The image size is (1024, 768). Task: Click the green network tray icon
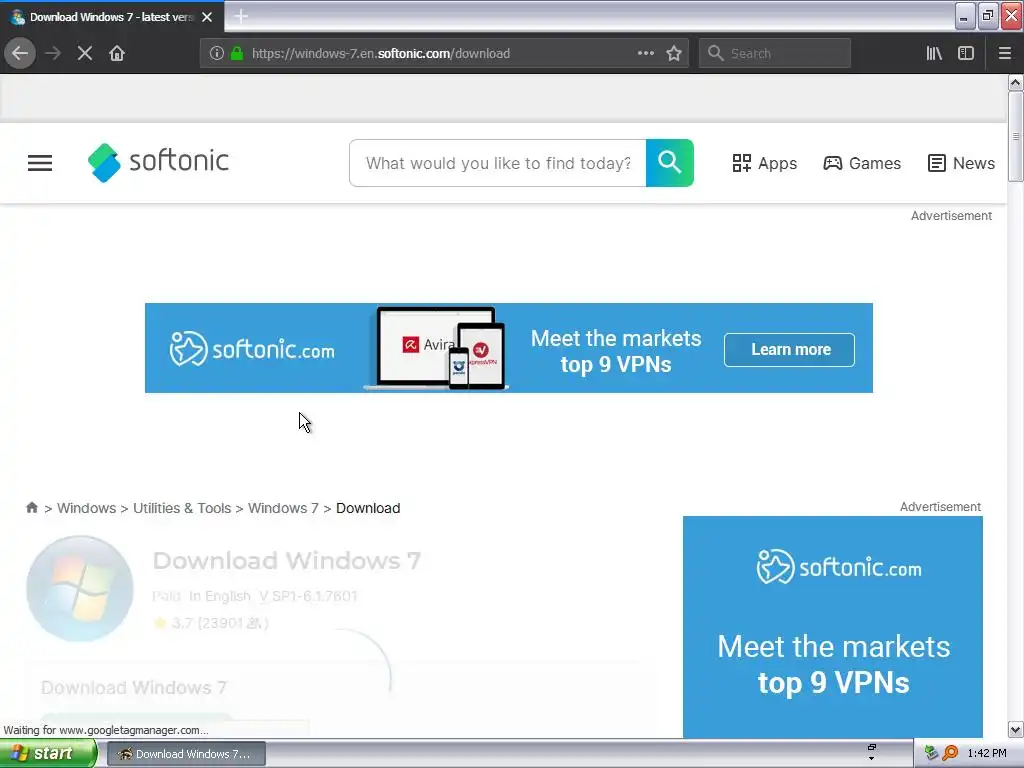click(931, 753)
